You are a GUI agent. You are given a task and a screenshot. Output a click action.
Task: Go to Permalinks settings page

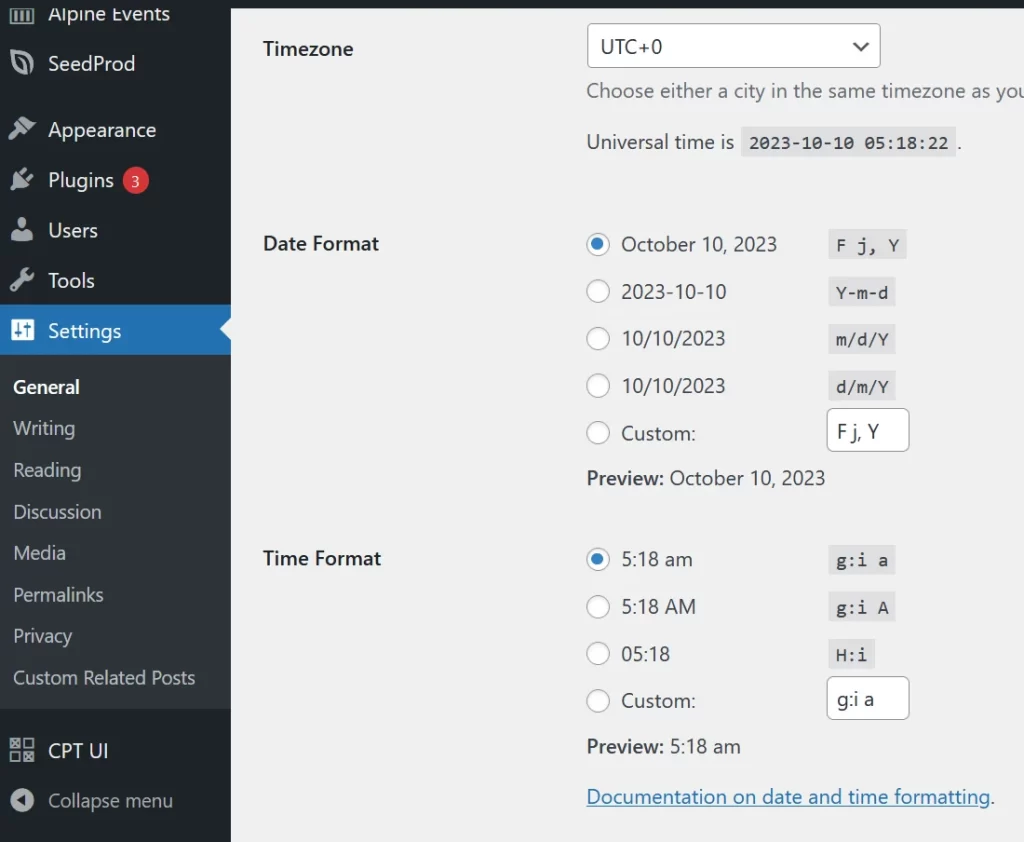tap(58, 594)
